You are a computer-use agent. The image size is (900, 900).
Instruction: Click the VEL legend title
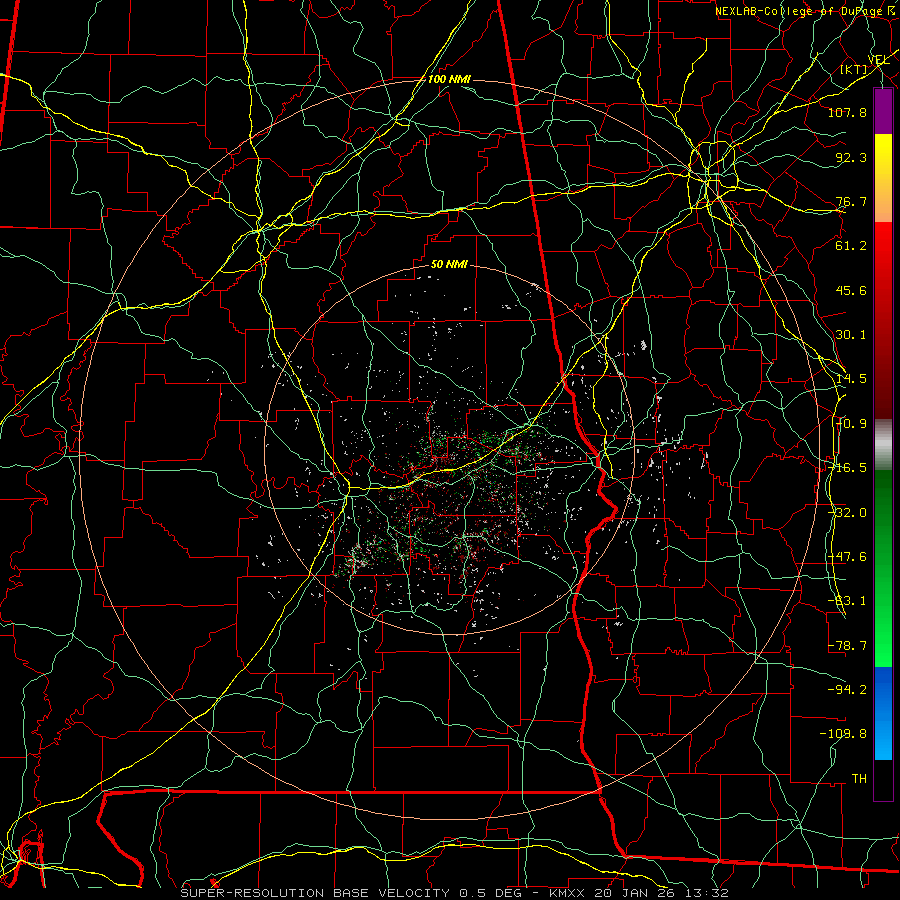879,60
